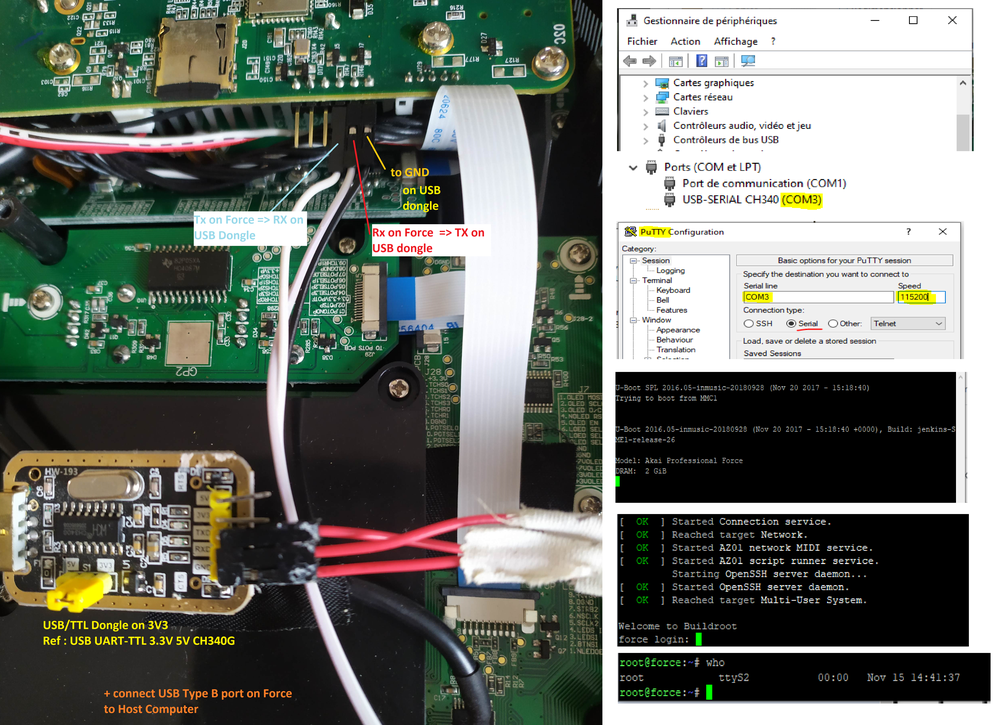Click the Serial line input field
This screenshot has height=725, width=1000.
816,297
